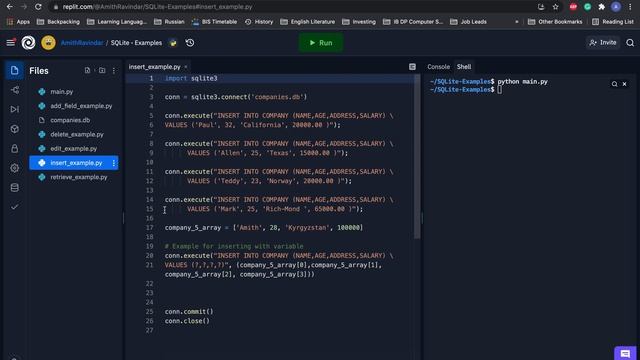
Task: Open the Secrets lock icon
Action: (x=15, y=149)
